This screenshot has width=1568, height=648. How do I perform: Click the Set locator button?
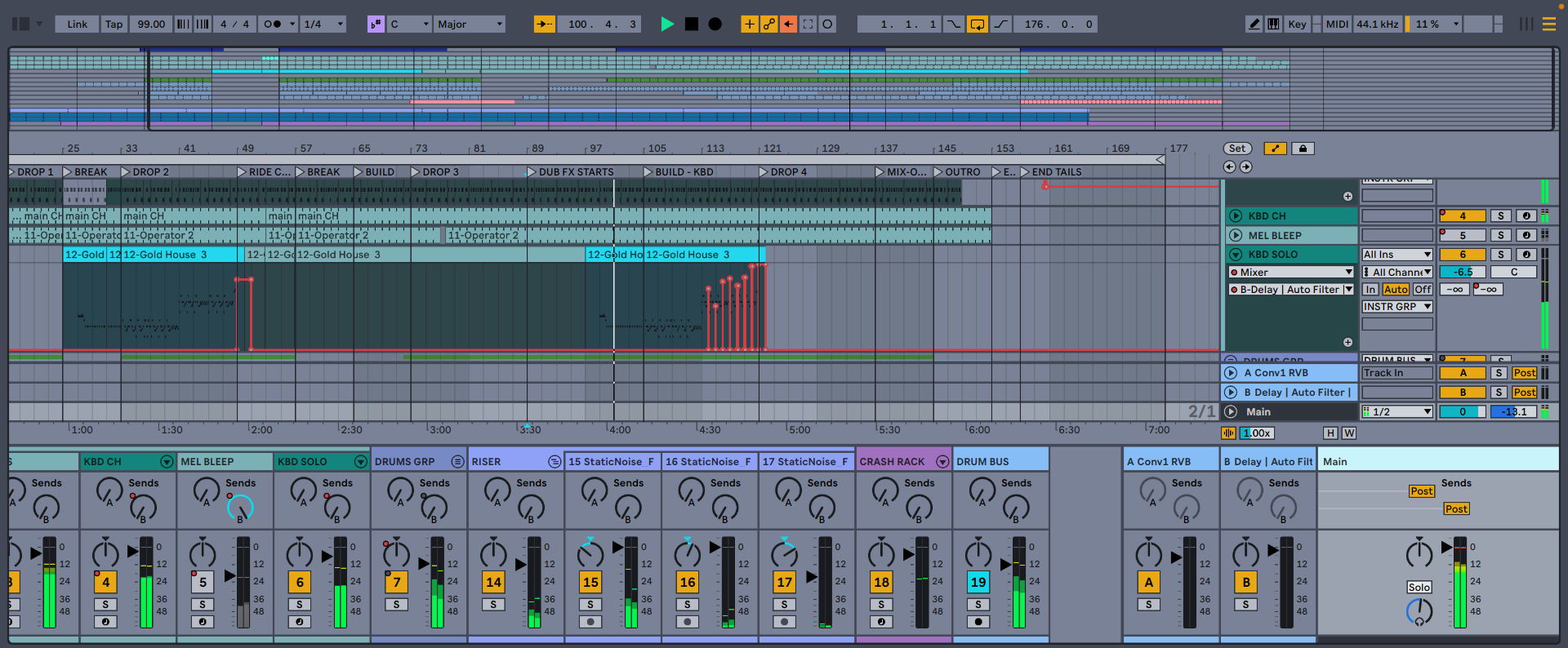(1237, 149)
